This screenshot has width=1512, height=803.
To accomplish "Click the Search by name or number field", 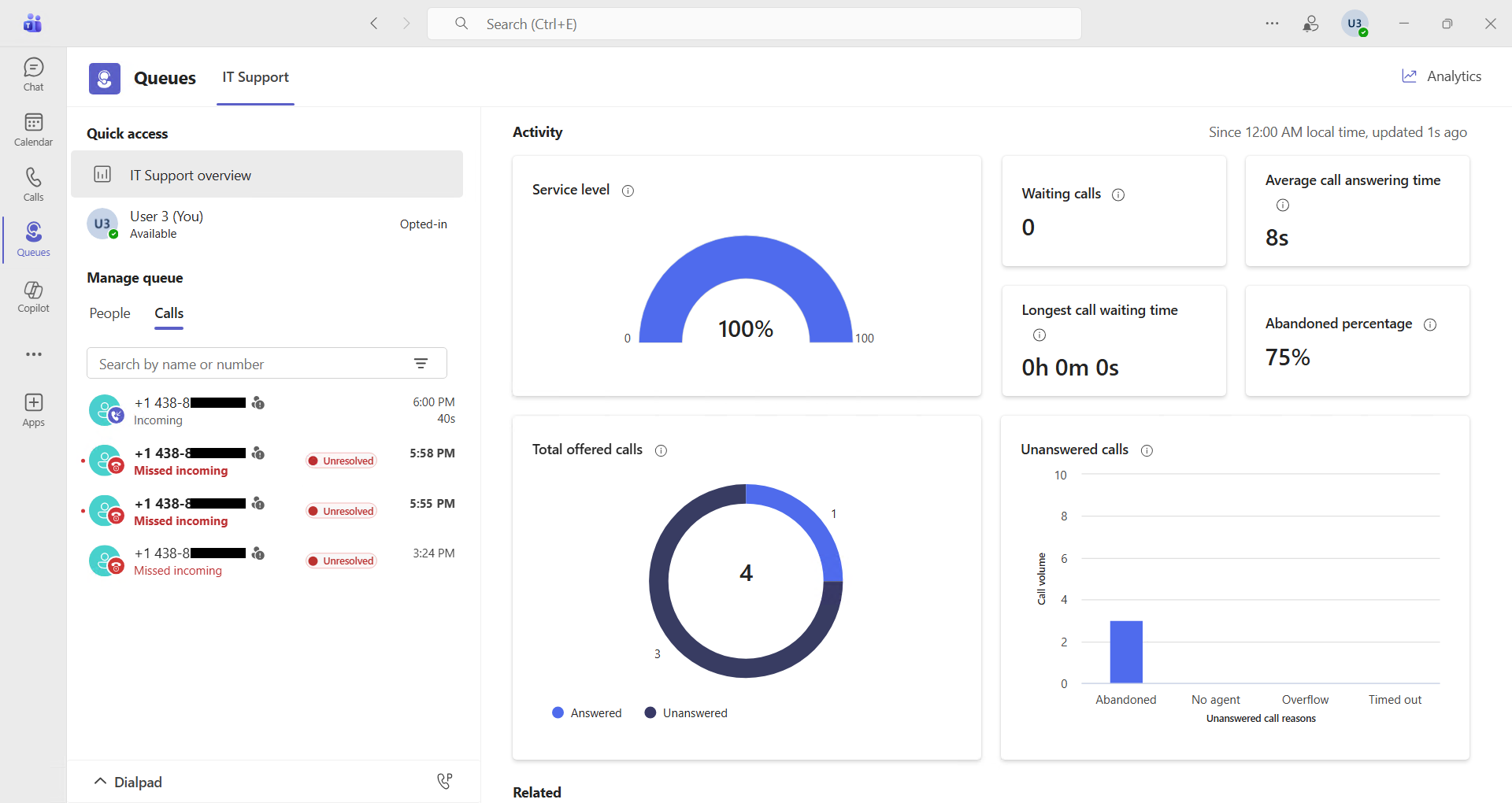I will pyautogui.click(x=248, y=364).
